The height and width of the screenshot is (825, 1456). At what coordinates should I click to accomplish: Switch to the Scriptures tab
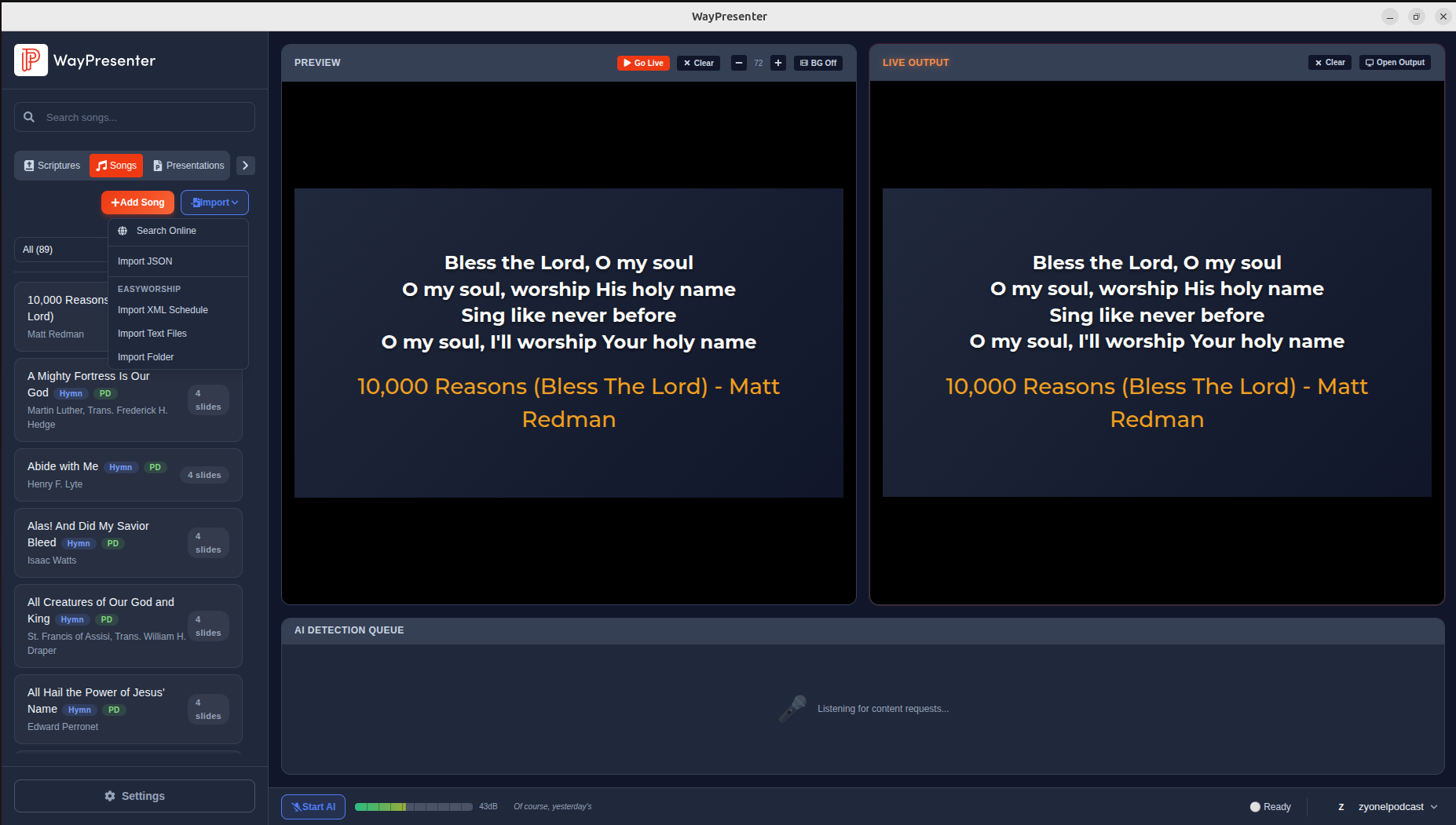click(x=52, y=166)
